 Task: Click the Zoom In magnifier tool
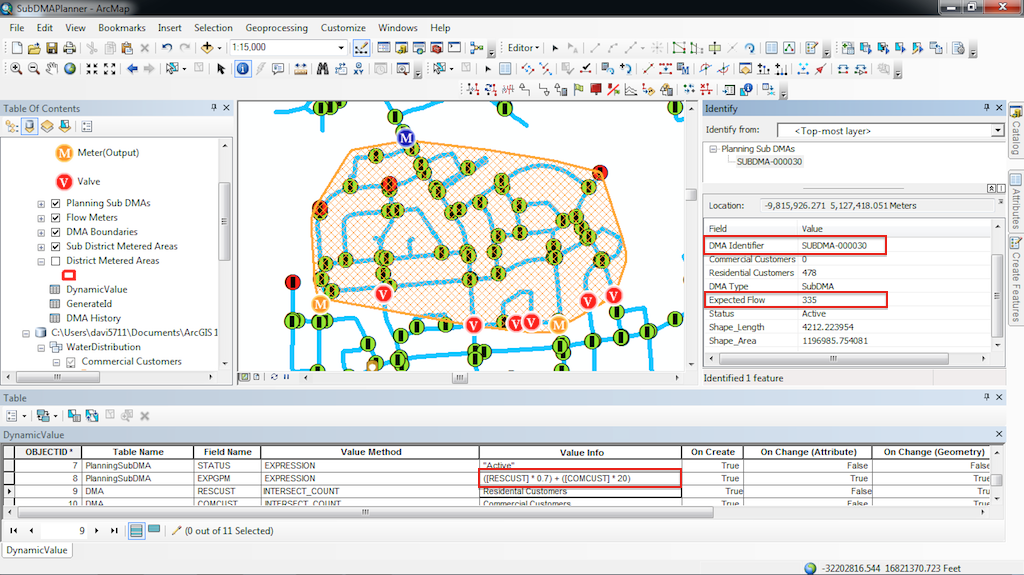[16, 68]
